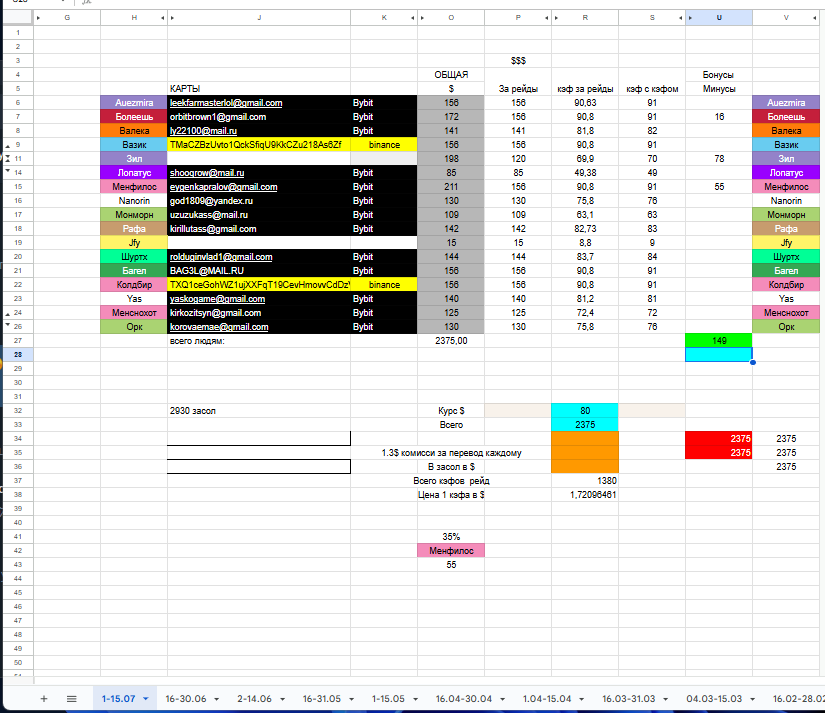The height and width of the screenshot is (713, 825).
Task: Unhide columns with arrow right of column V
Action: point(814,18)
